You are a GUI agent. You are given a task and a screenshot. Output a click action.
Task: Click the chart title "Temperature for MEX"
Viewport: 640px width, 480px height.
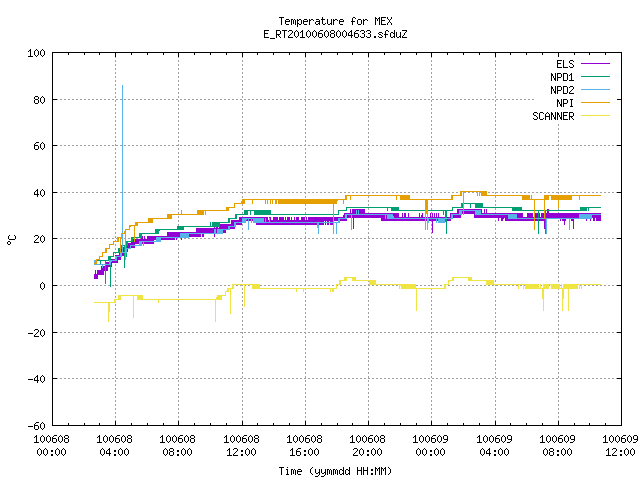point(335,21)
